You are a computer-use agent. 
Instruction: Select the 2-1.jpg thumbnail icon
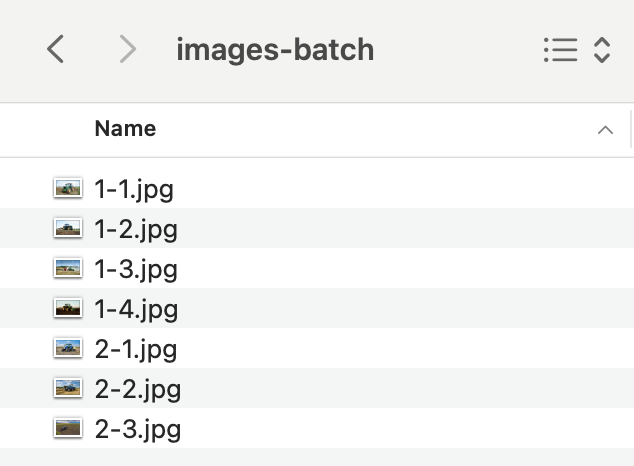pyautogui.click(x=67, y=348)
